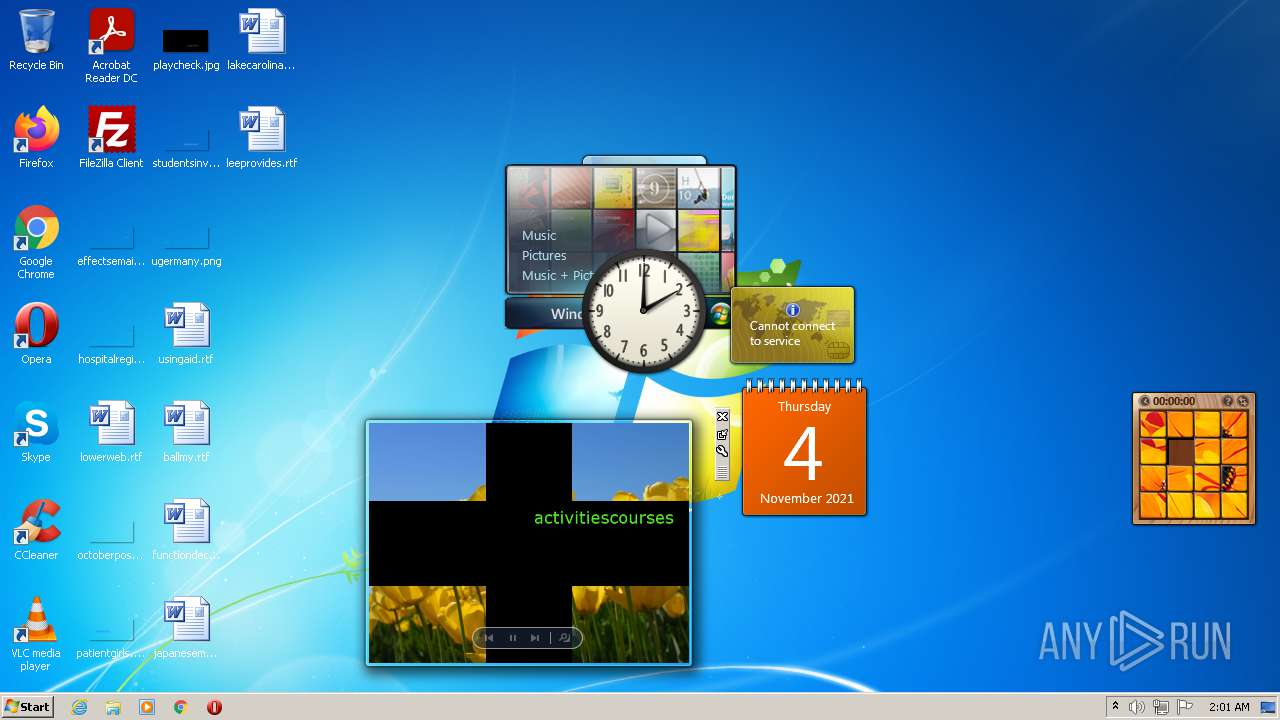Click the Windows Media Center logo orb
Image resolution: width=1280 pixels, height=720 pixels.
[720, 313]
